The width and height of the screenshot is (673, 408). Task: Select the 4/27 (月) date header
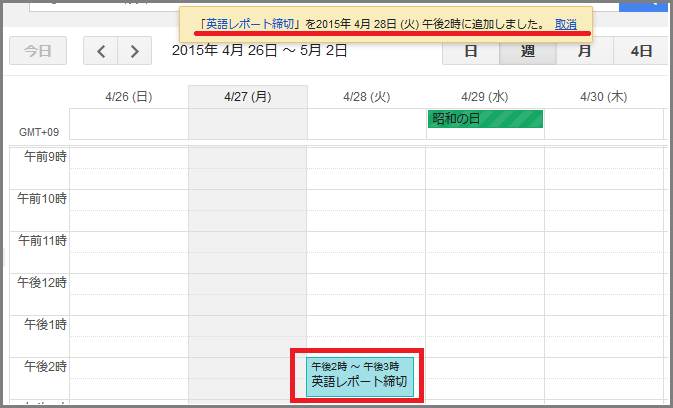[x=247, y=97]
